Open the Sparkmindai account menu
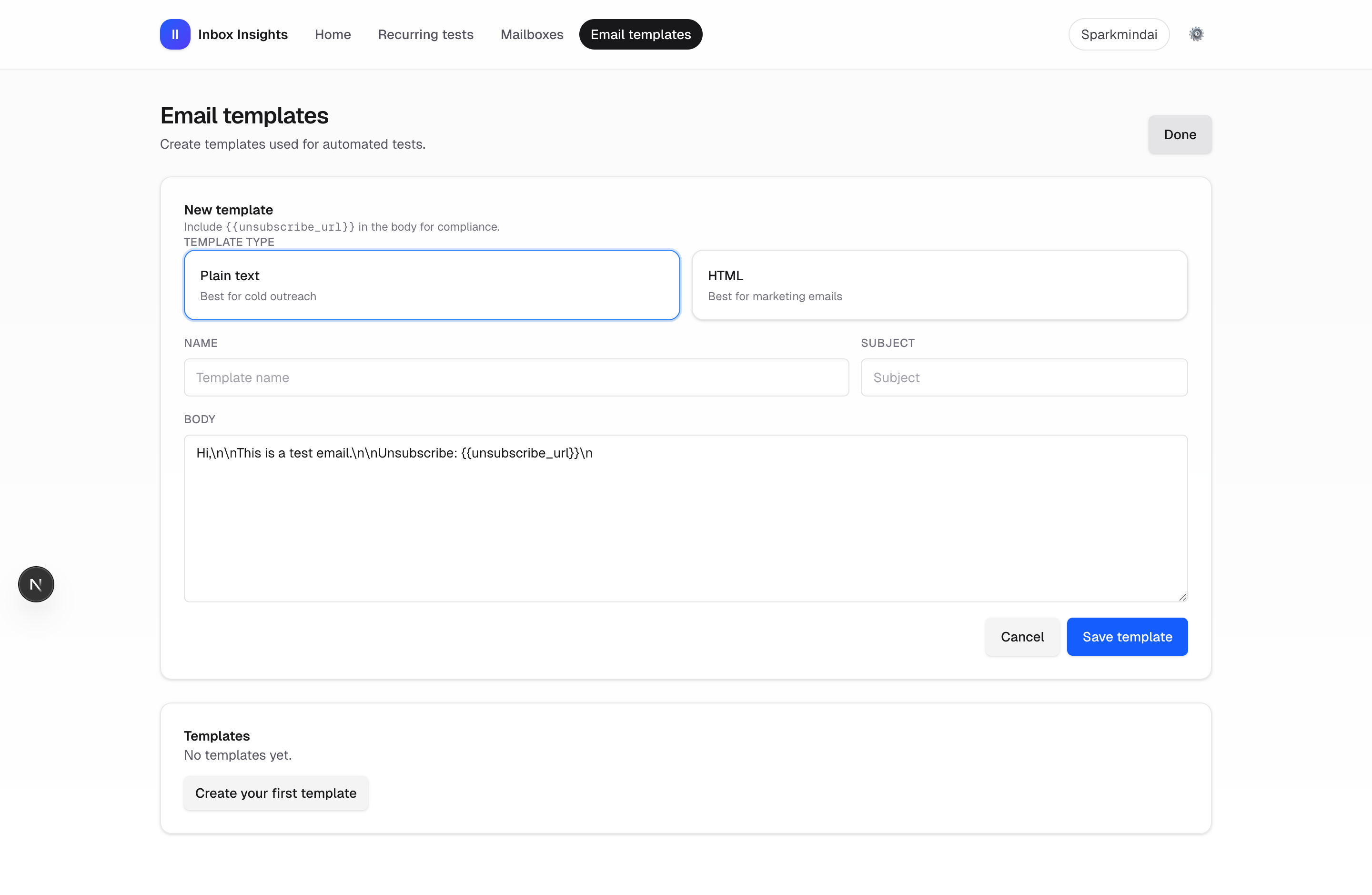Image resolution: width=1372 pixels, height=895 pixels. point(1119,35)
